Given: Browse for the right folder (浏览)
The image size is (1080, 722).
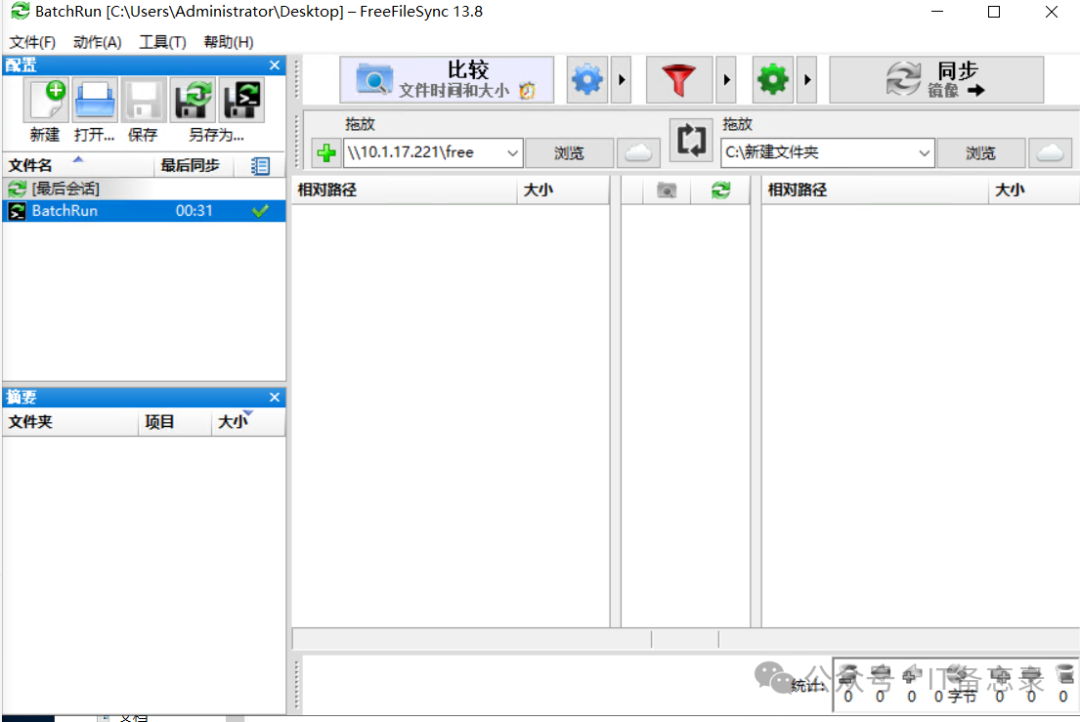Looking at the screenshot, I should (x=980, y=153).
